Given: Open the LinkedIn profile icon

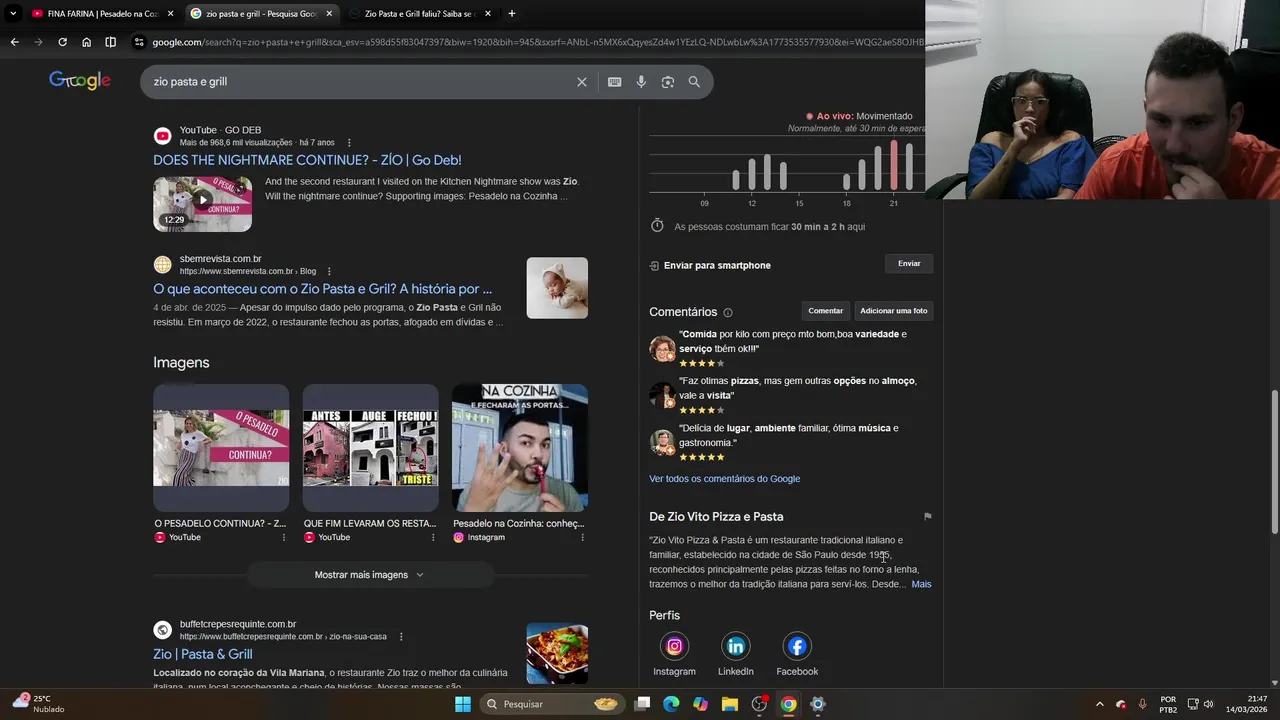Looking at the screenshot, I should point(736,646).
